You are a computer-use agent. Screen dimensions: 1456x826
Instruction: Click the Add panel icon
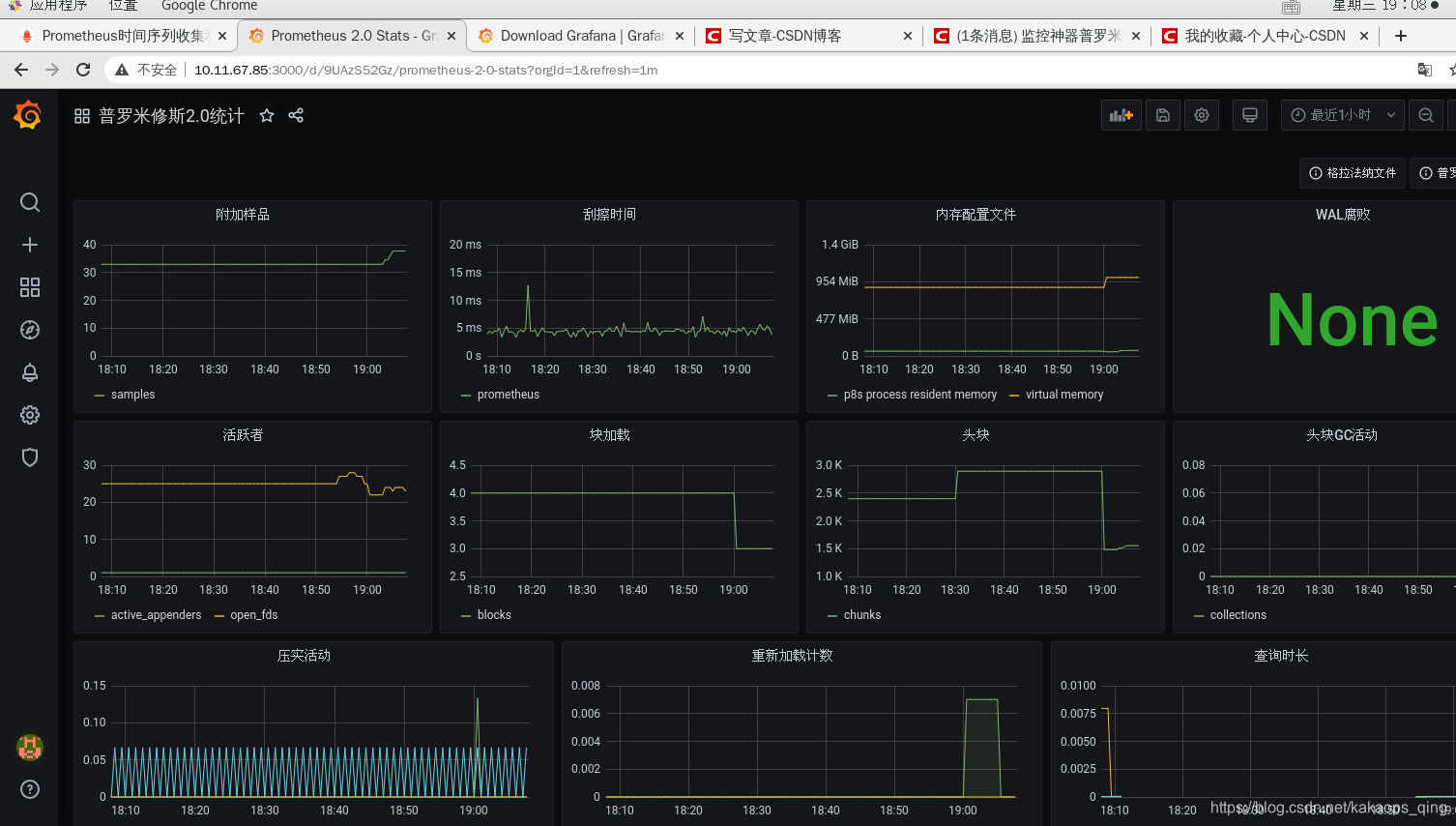coord(1121,115)
